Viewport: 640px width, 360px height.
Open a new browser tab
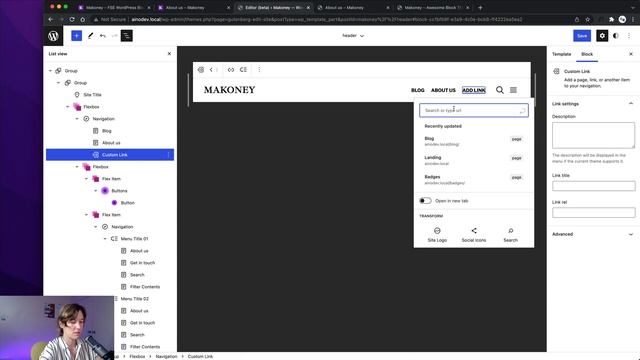point(480,7)
